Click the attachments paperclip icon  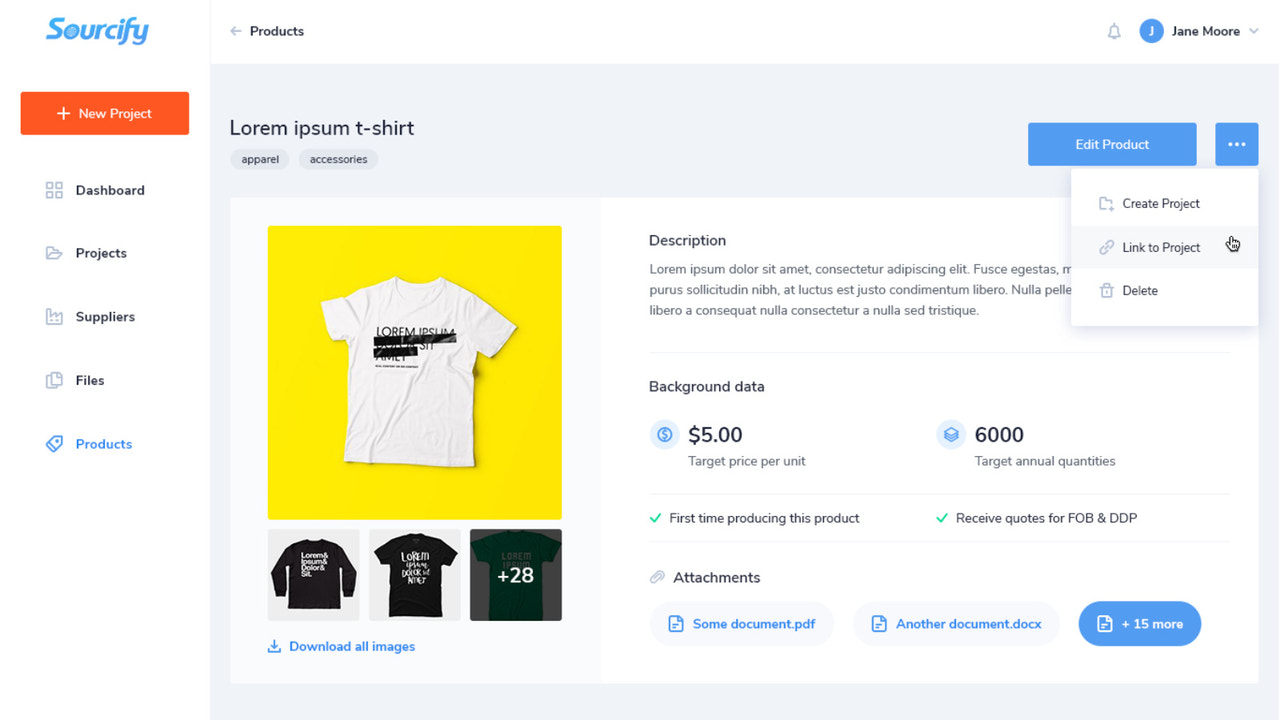(657, 577)
